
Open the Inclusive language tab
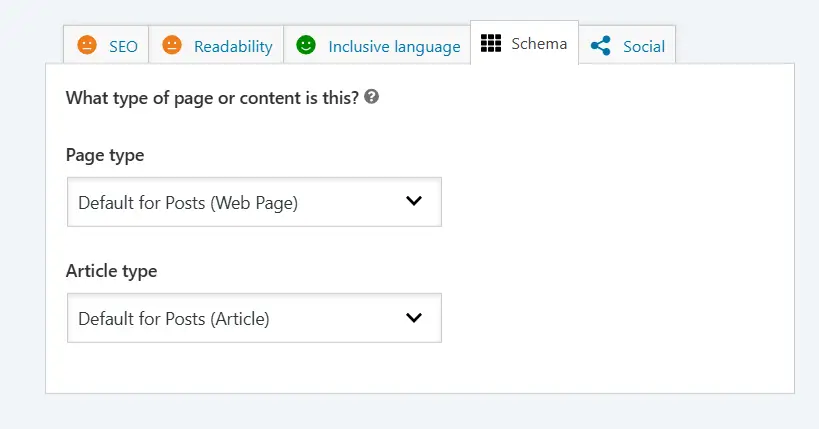pos(377,45)
